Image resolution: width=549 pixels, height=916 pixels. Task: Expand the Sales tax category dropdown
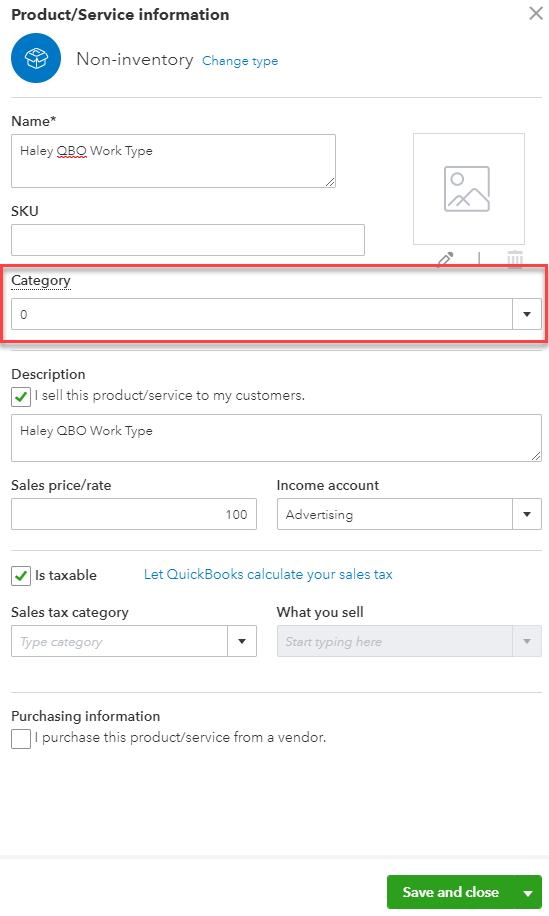coord(242,641)
